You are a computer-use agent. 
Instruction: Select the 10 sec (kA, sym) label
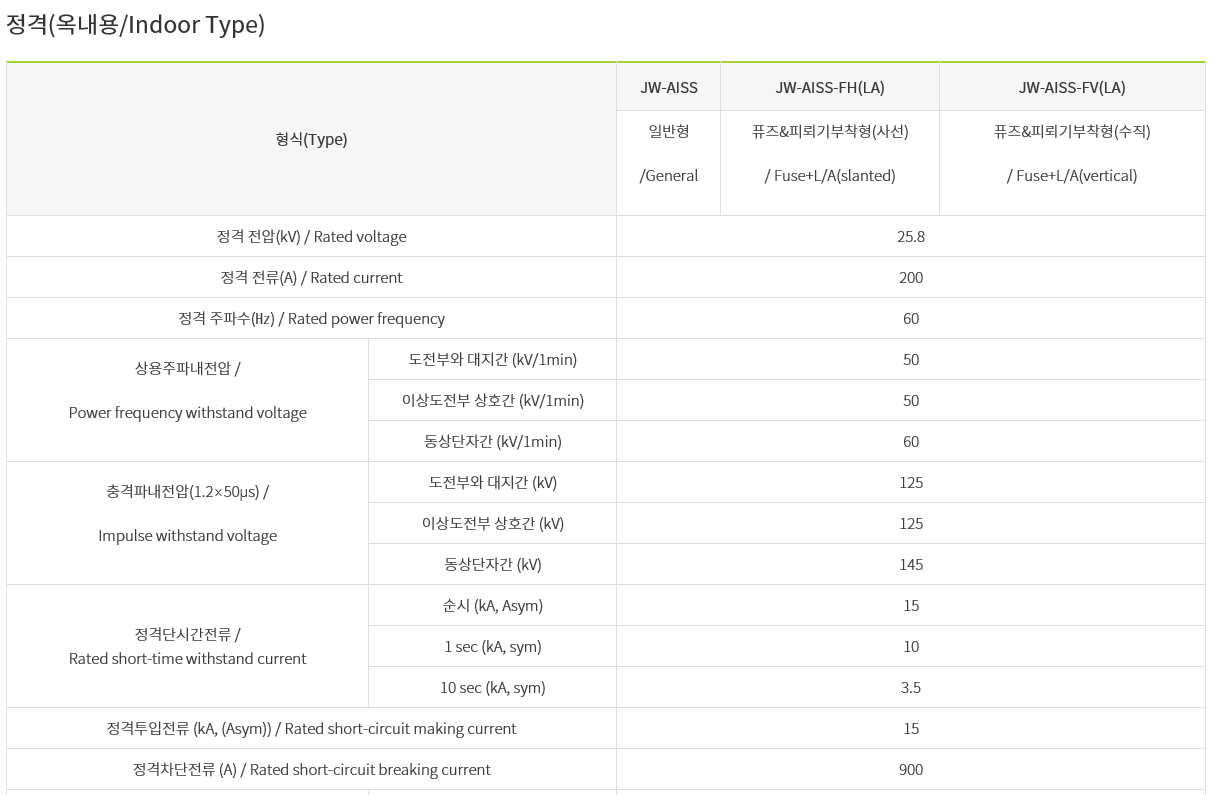pos(492,688)
